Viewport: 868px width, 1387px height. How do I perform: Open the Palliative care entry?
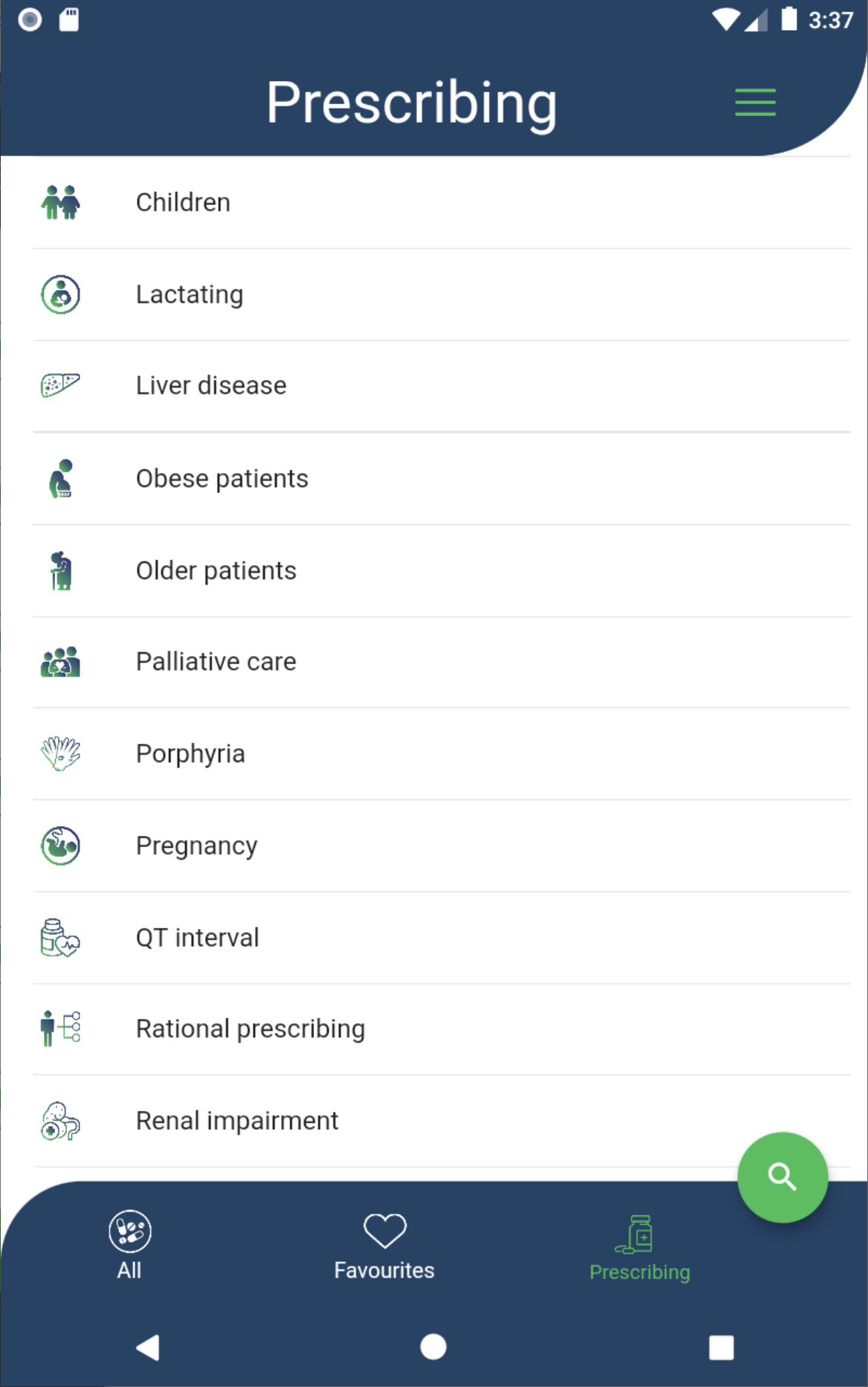coord(216,662)
